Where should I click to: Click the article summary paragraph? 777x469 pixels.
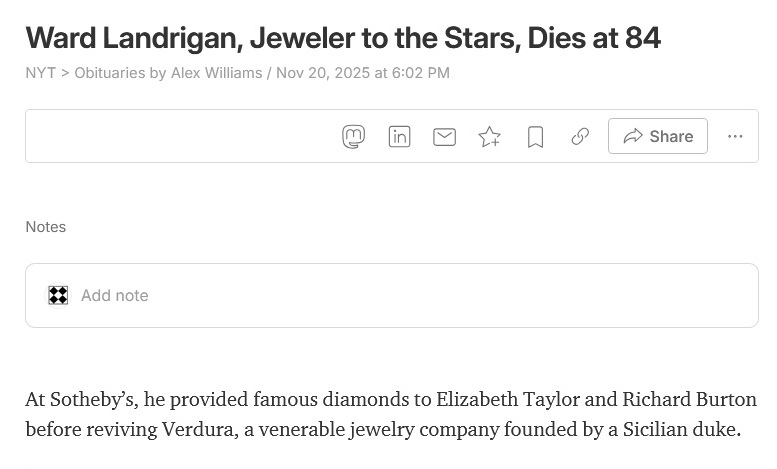click(x=390, y=414)
